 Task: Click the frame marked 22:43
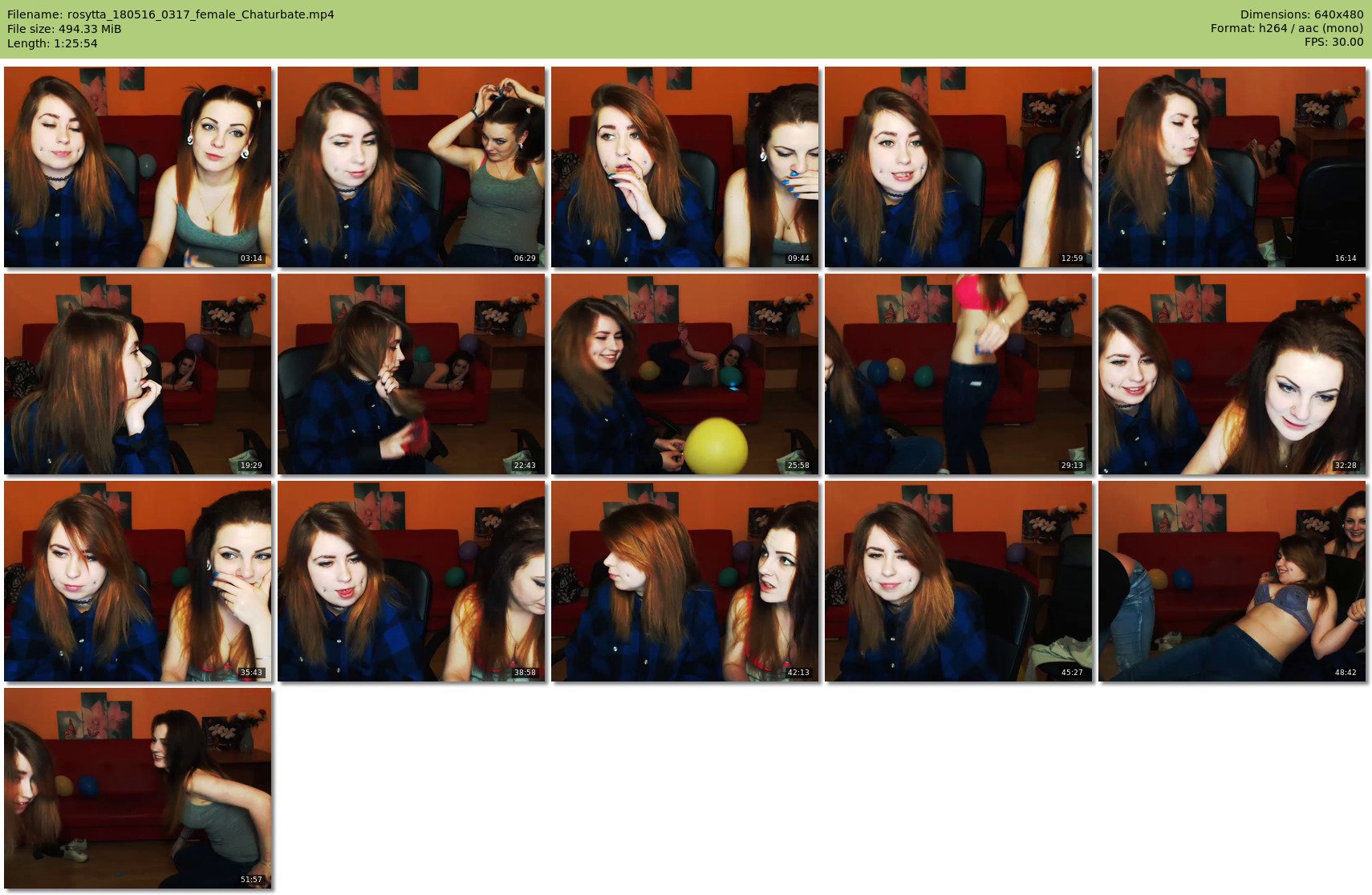click(411, 374)
